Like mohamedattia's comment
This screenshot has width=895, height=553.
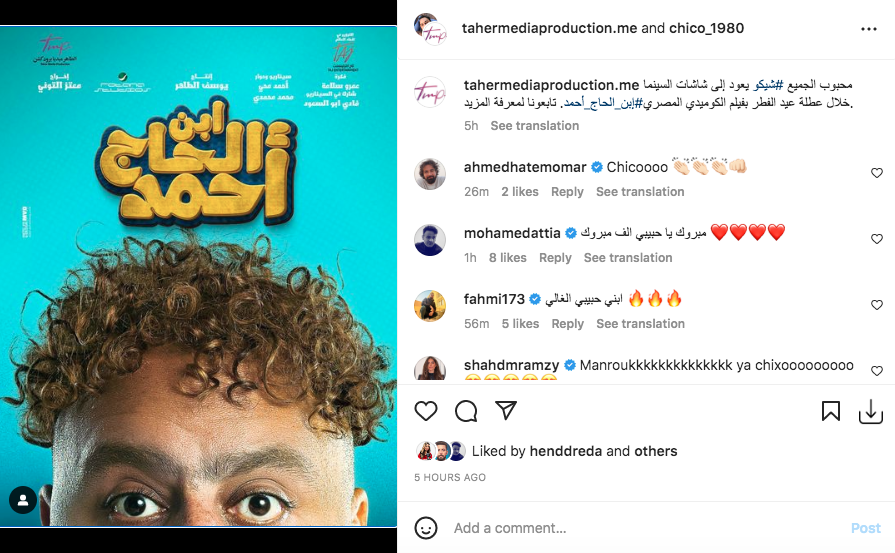pos(877,239)
